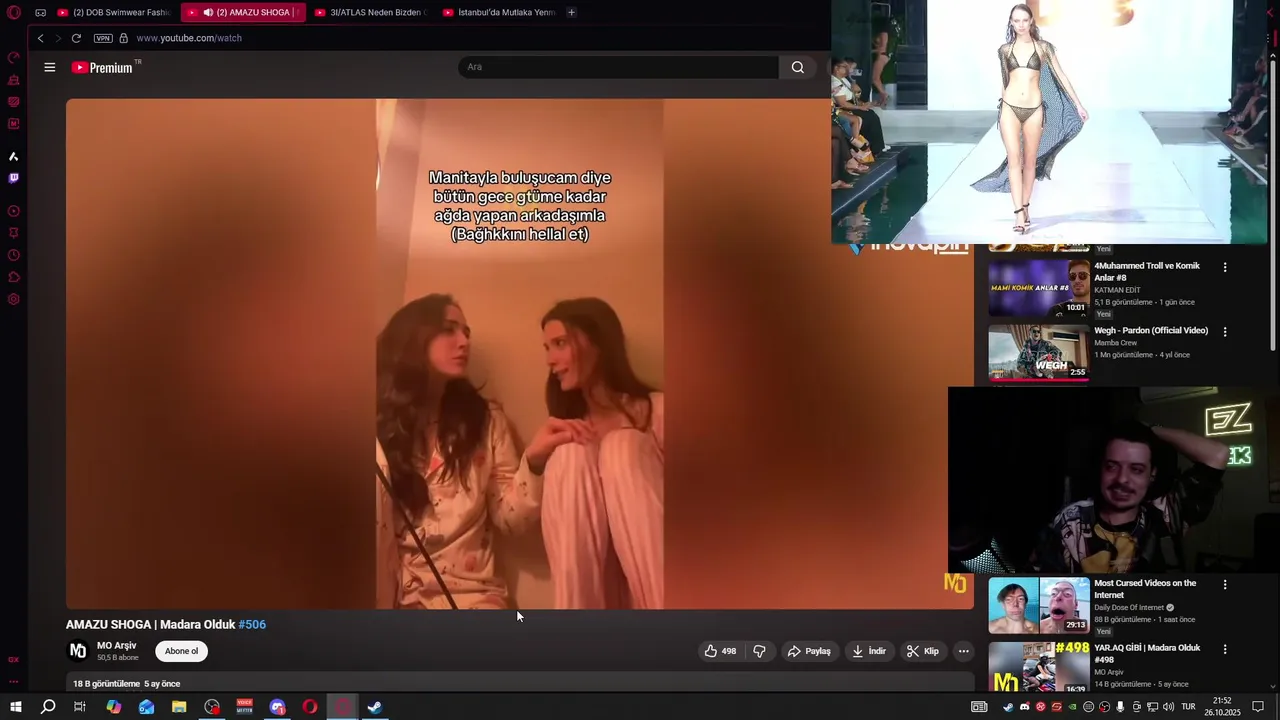This screenshot has width=1280, height=720.
Task: Select the AMAZU SHOGA tab
Action: pyautogui.click(x=243, y=13)
